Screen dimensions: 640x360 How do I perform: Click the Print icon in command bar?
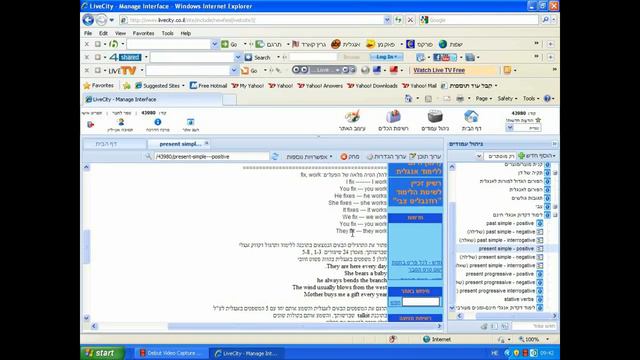(460, 98)
